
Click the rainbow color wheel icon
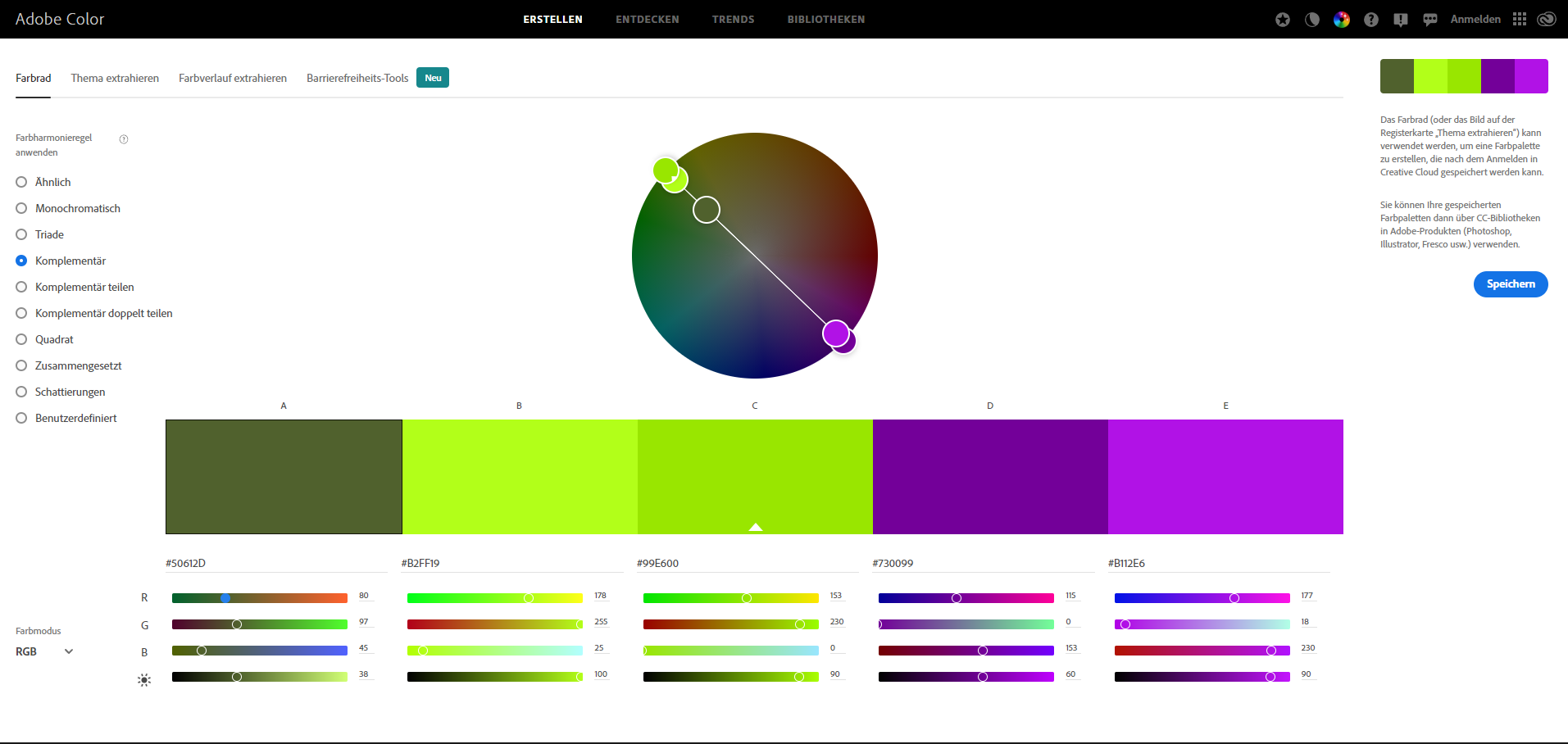pyautogui.click(x=1342, y=20)
